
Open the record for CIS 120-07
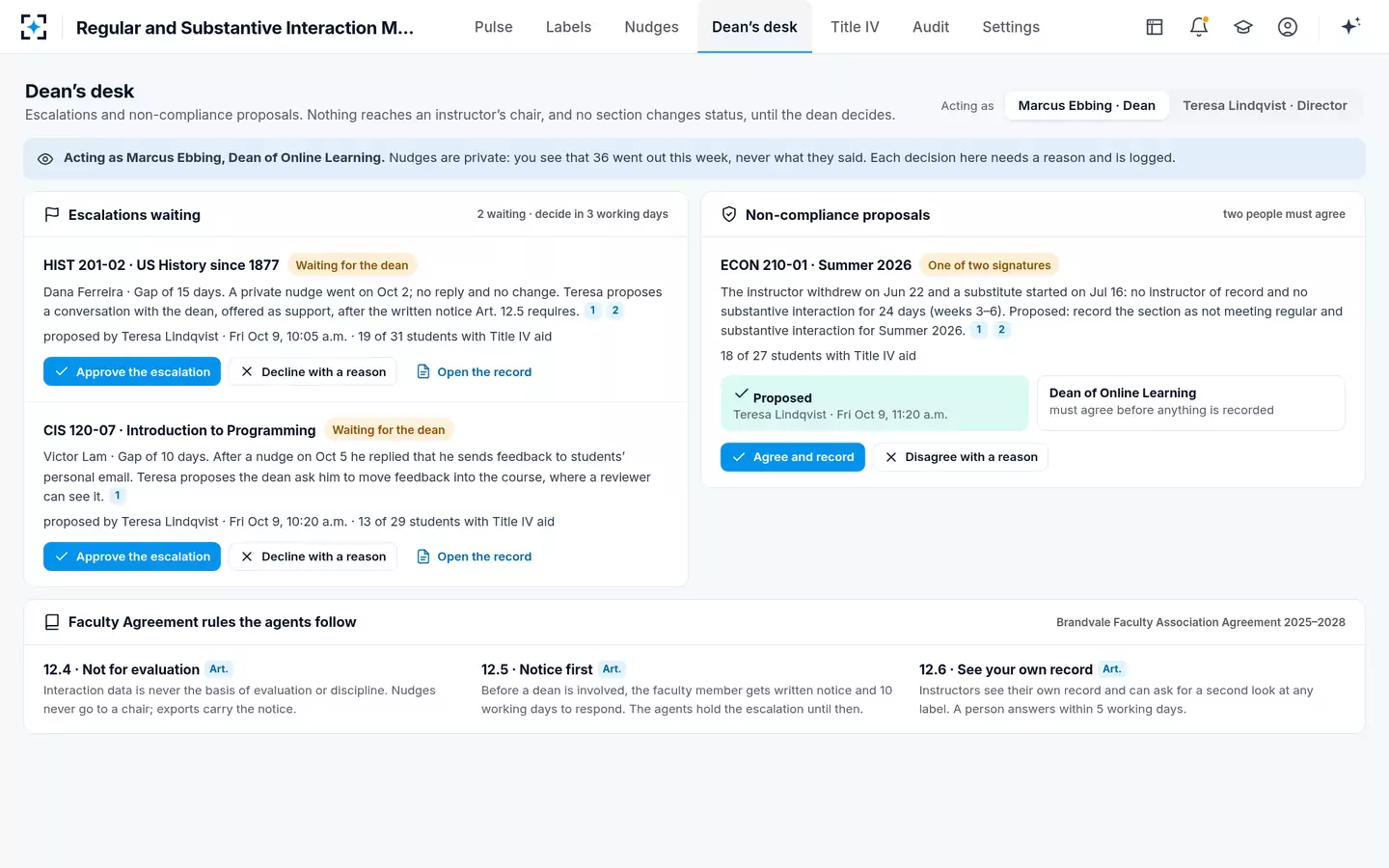[x=474, y=556]
